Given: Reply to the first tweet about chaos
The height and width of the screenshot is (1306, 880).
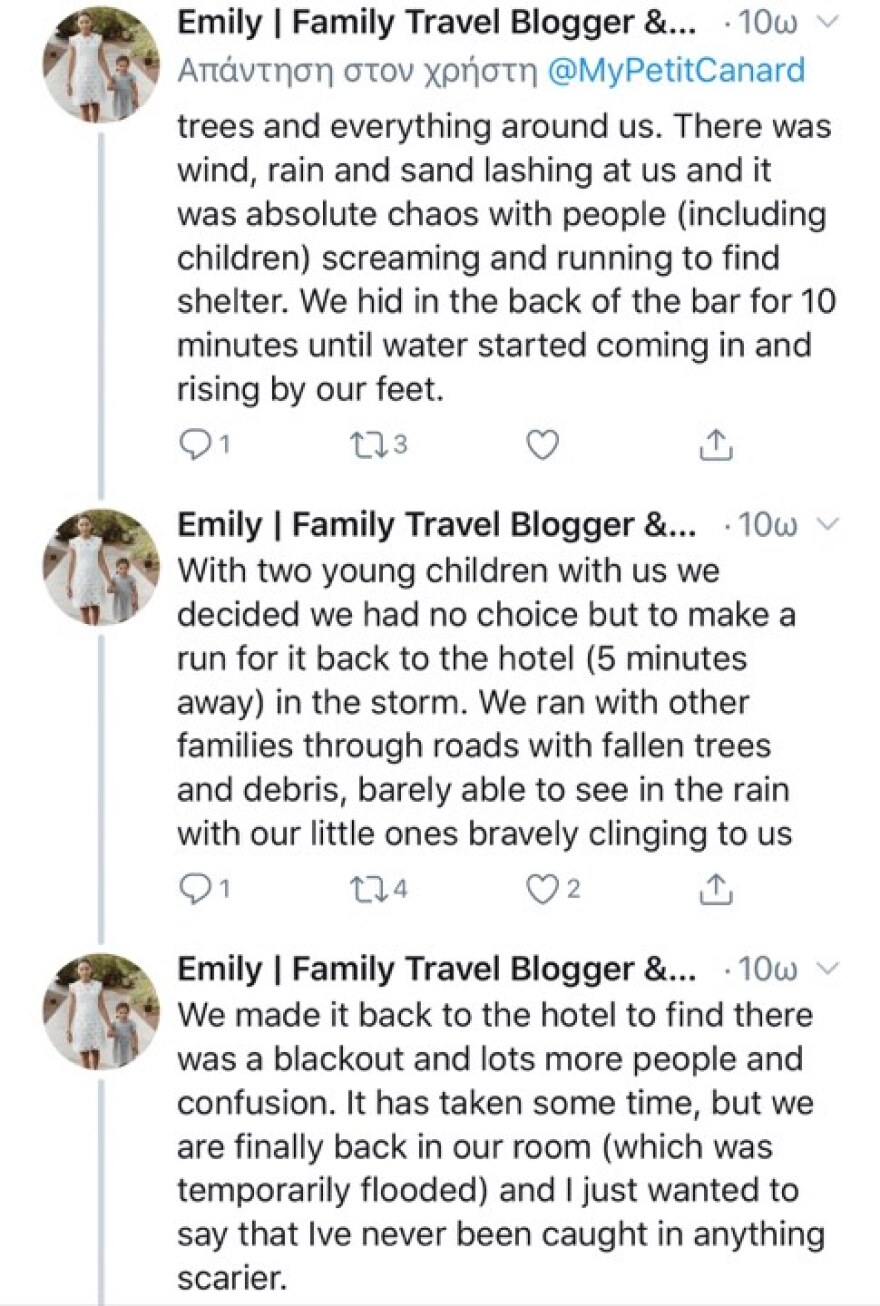Looking at the screenshot, I should pyautogui.click(x=195, y=445).
